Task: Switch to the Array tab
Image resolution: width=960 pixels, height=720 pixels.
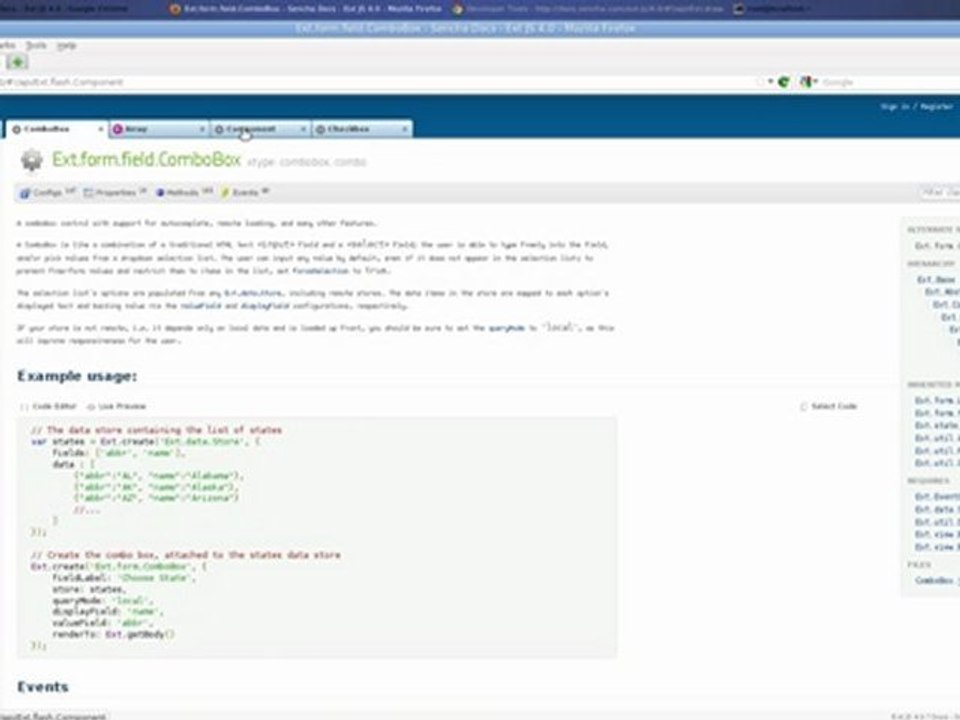Action: [159, 129]
